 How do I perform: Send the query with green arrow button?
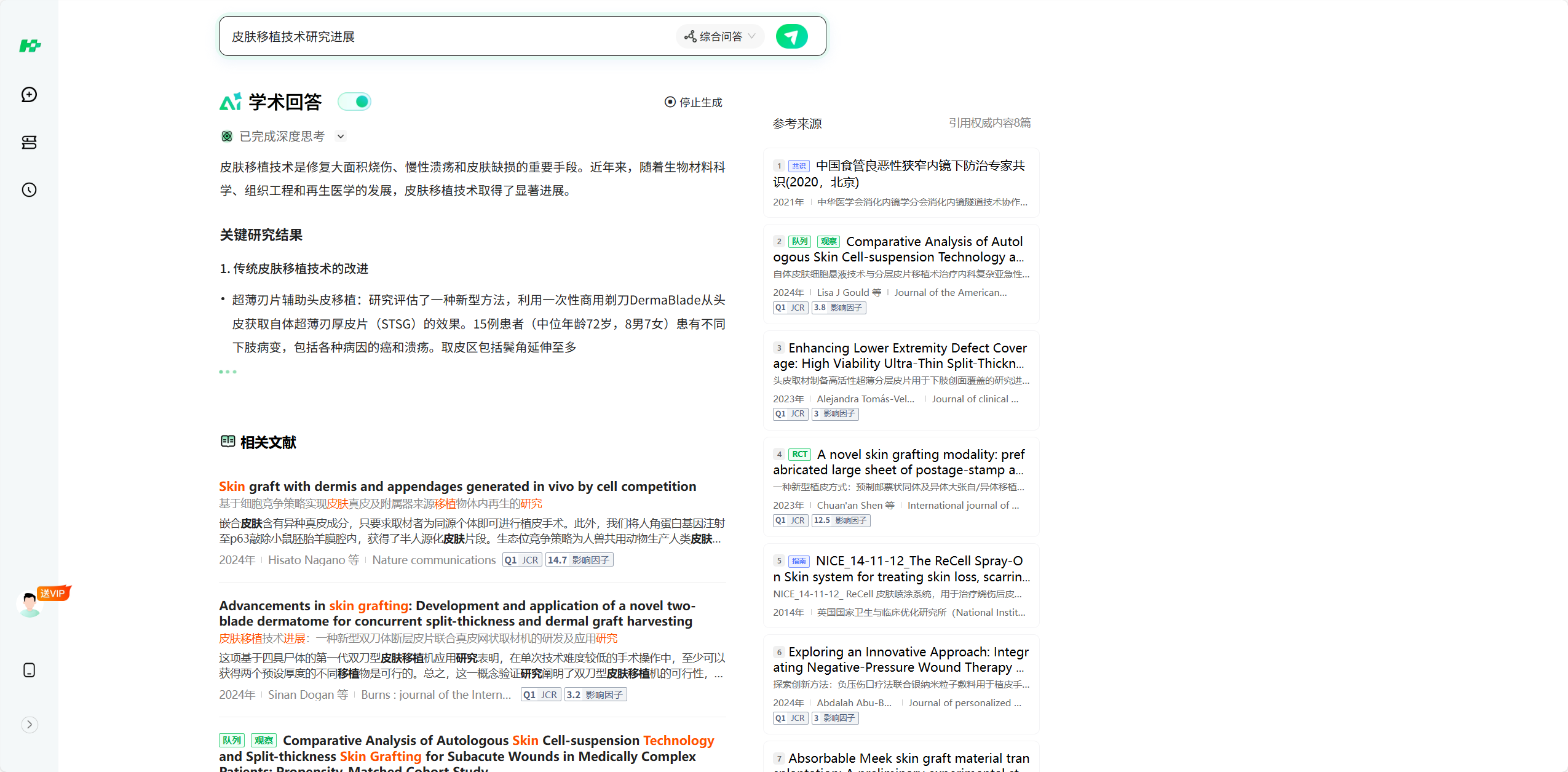(x=792, y=36)
